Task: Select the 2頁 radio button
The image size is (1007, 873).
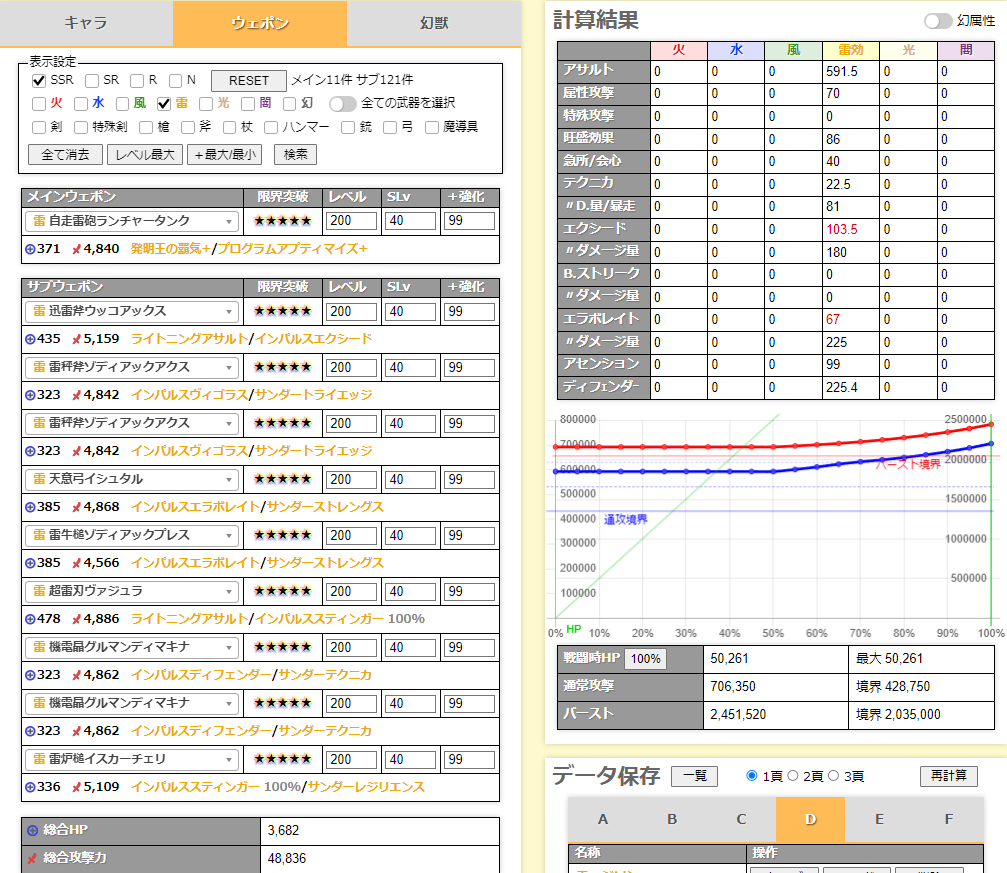Action: pos(793,776)
